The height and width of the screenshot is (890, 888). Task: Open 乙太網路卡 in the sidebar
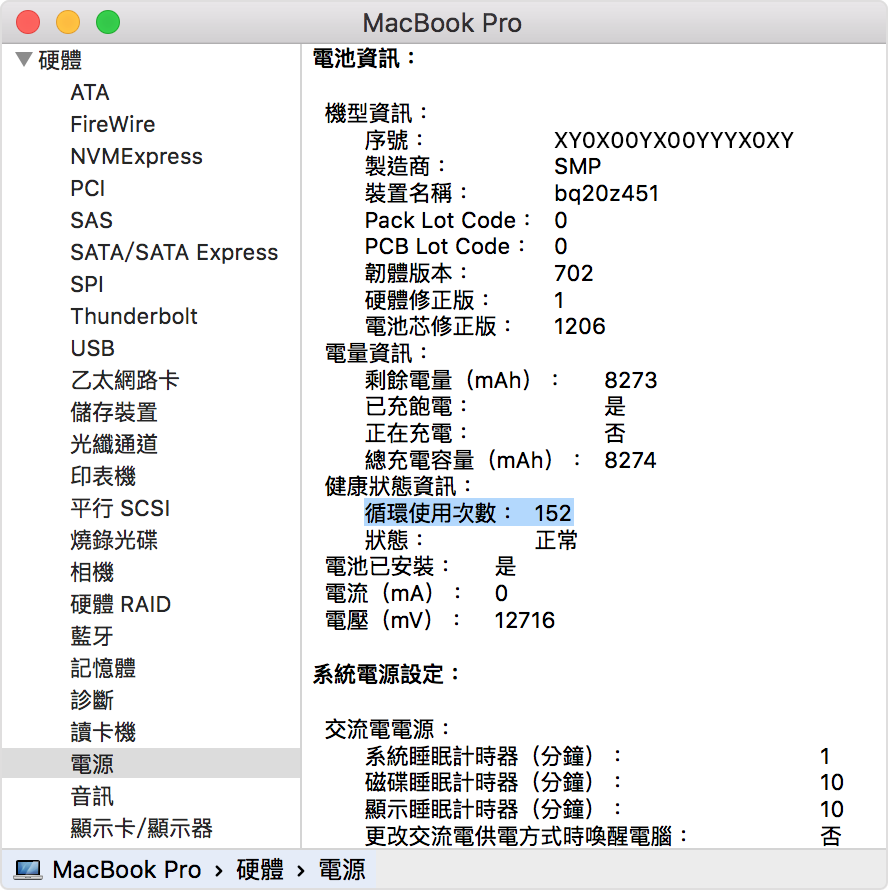pyautogui.click(x=125, y=380)
